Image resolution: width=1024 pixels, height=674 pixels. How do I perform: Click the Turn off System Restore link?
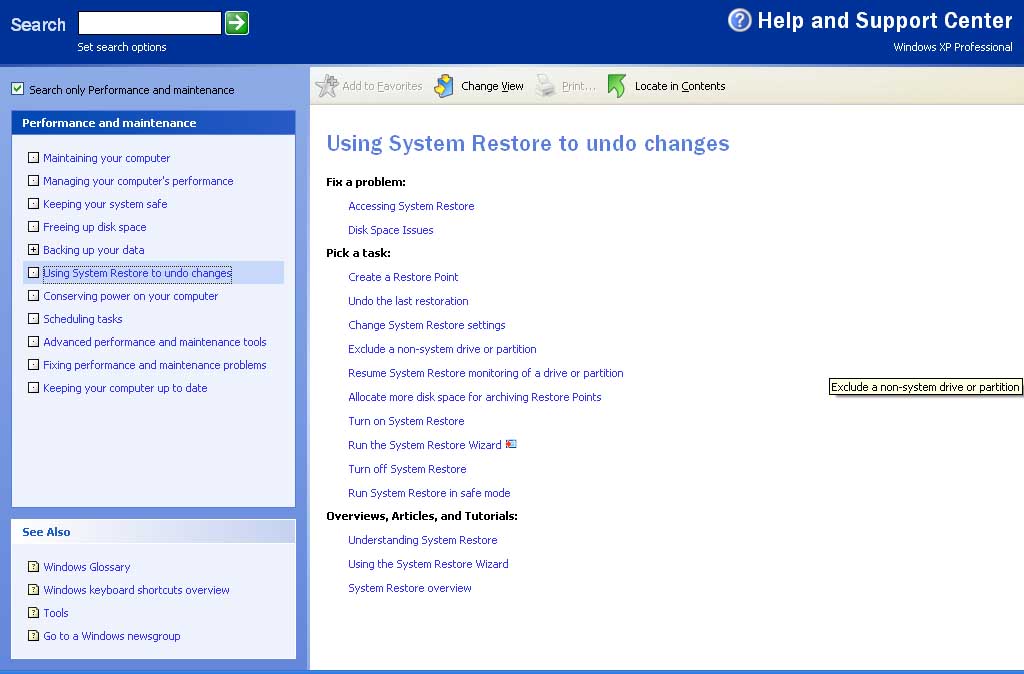[x=407, y=469]
